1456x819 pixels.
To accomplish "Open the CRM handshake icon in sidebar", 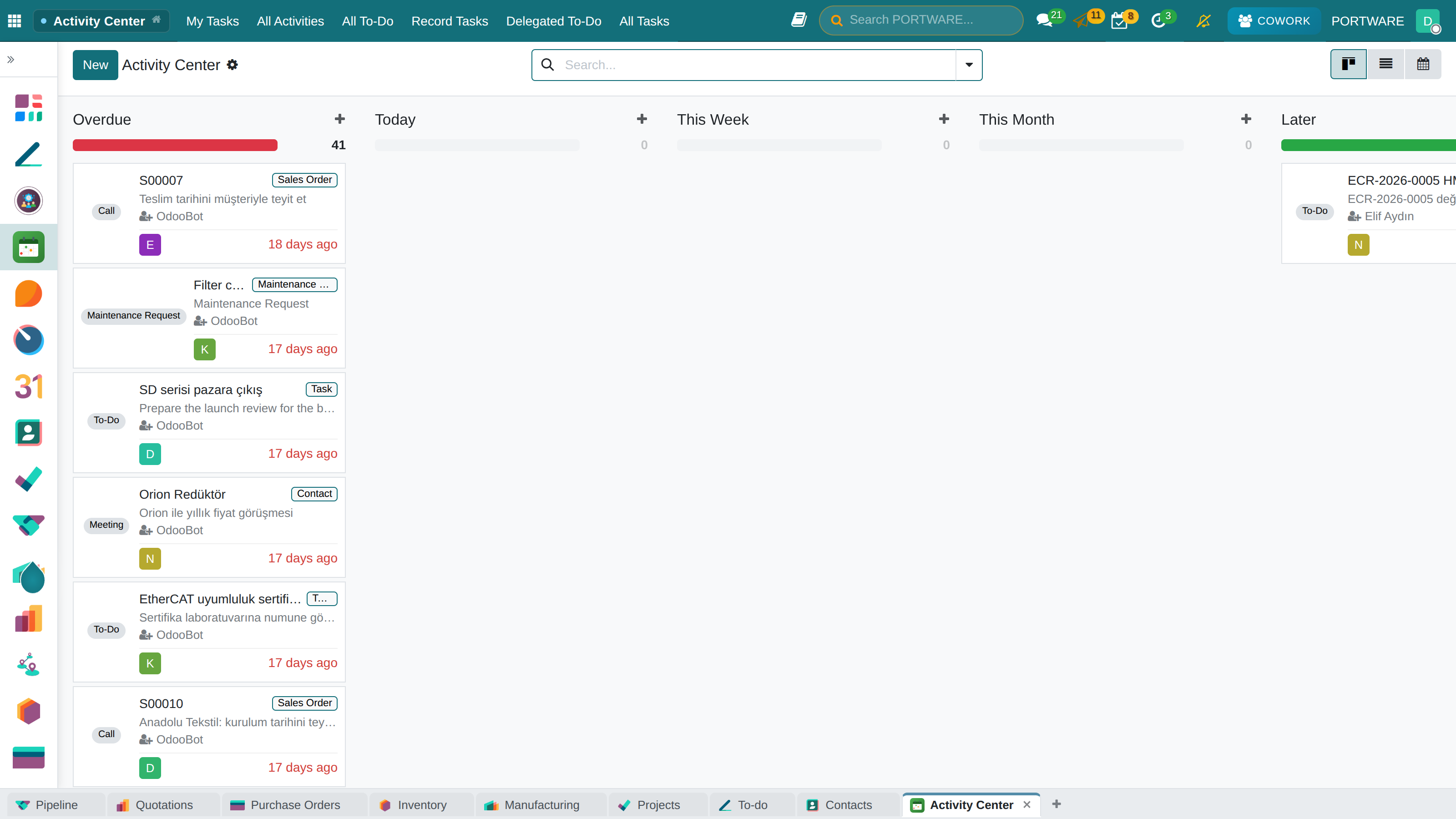I will tap(29, 526).
